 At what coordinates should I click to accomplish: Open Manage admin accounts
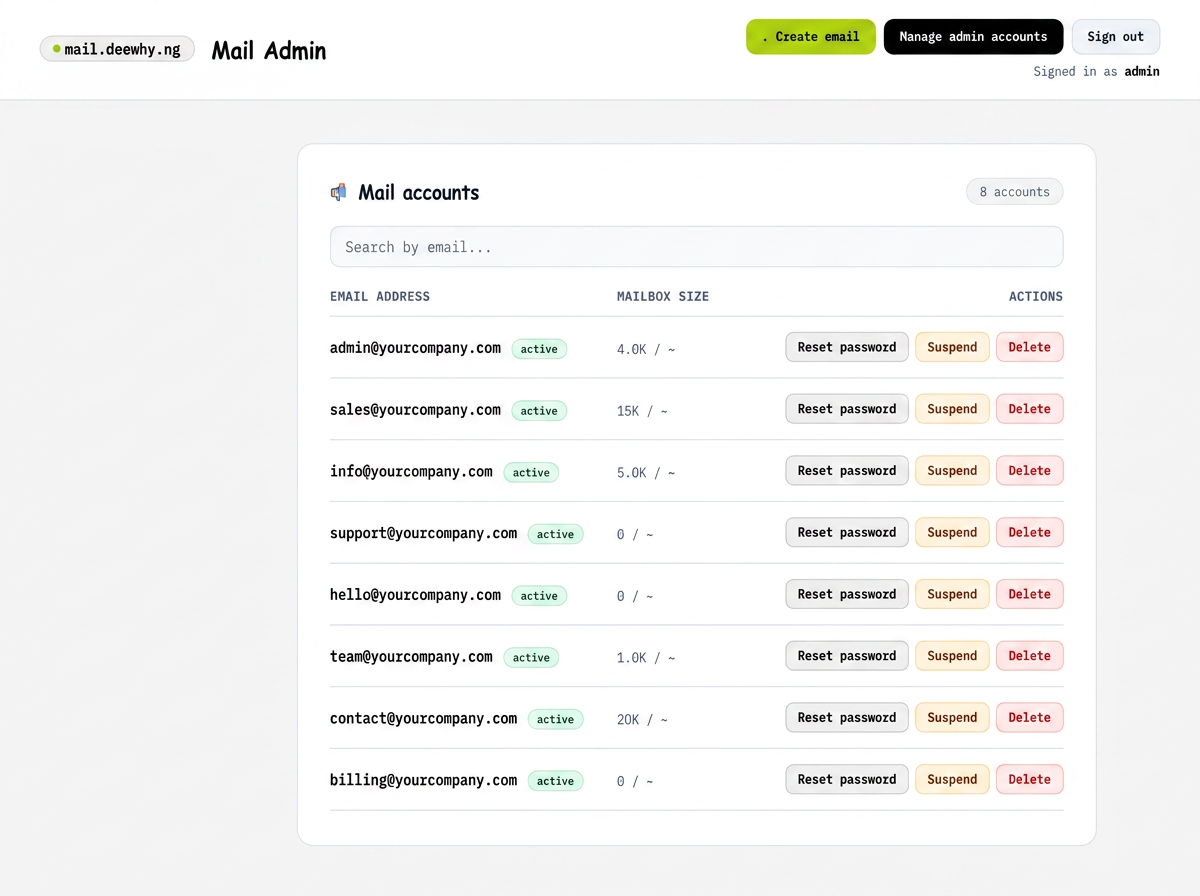[973, 37]
